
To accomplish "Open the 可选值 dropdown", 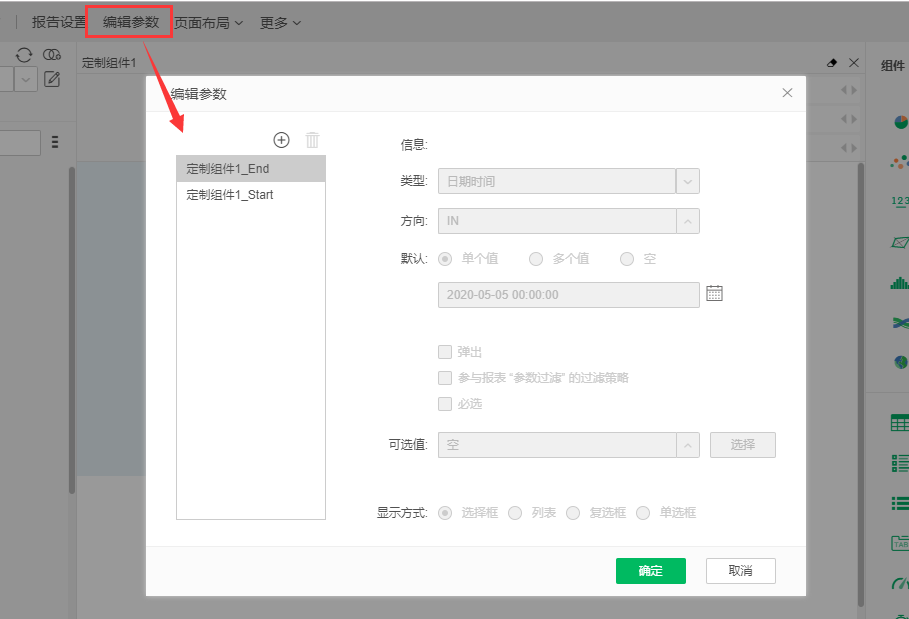I will pos(688,445).
